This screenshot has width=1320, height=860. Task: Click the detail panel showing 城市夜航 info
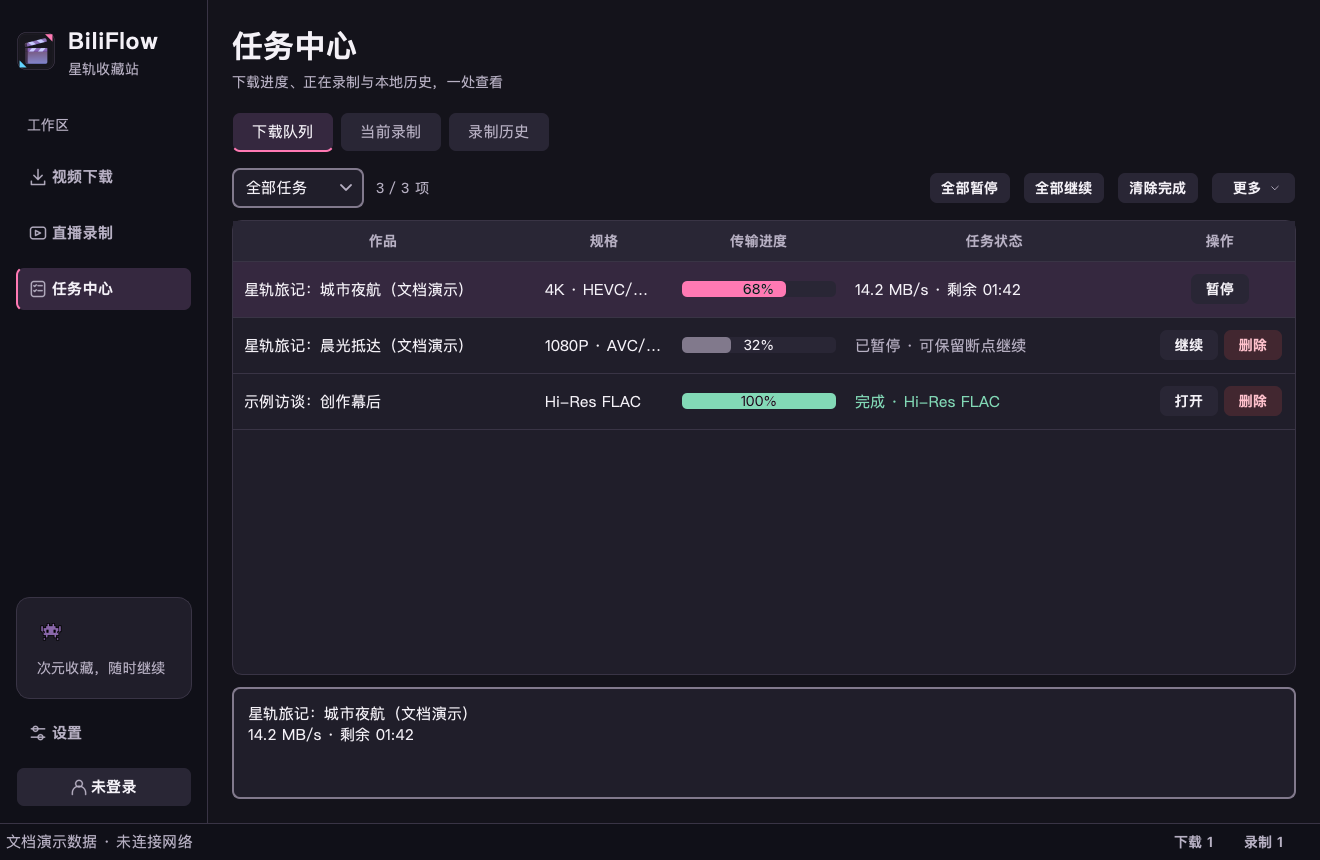click(x=764, y=743)
